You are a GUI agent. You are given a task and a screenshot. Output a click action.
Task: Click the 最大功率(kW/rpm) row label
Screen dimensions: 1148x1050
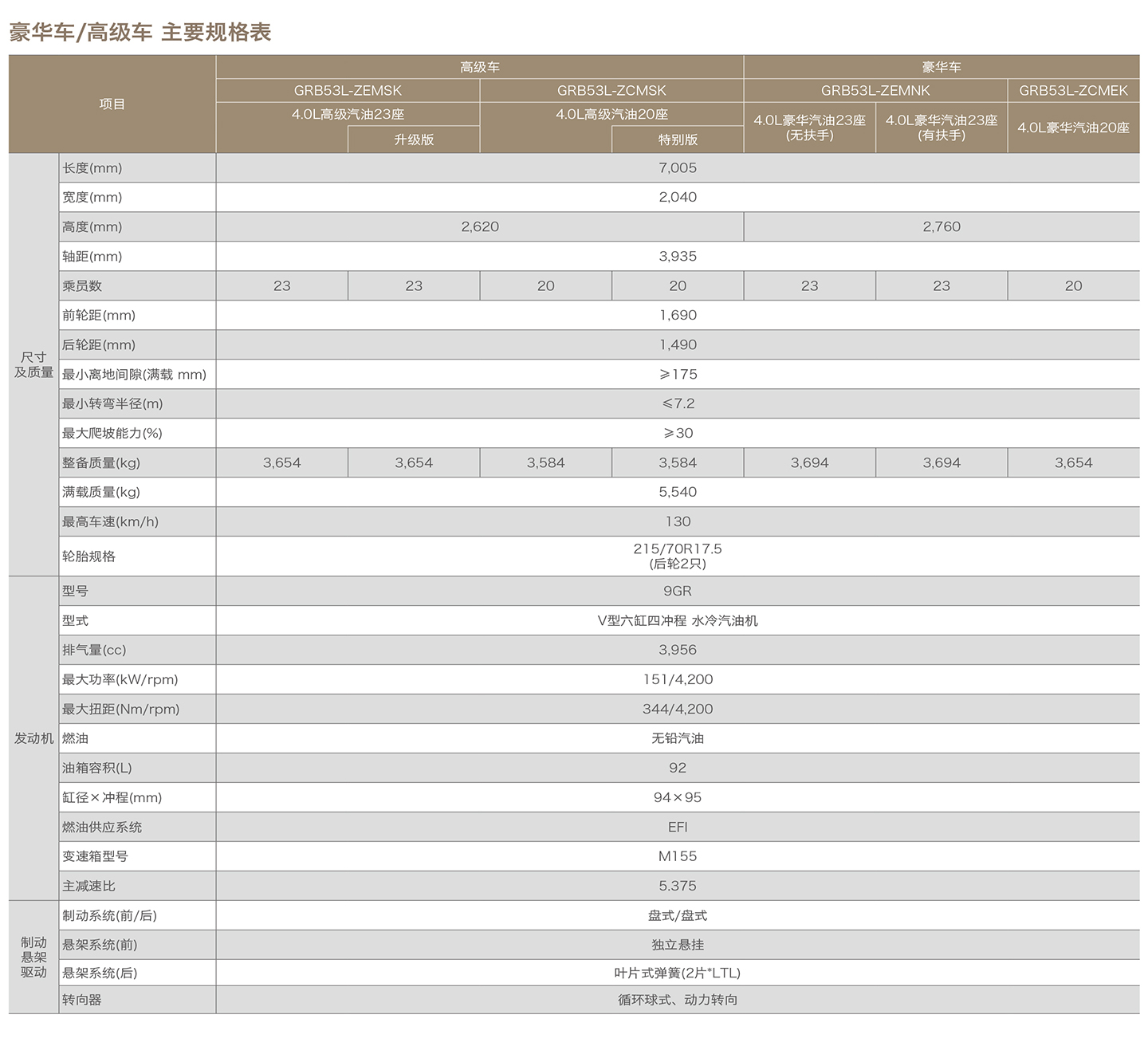pos(120,679)
